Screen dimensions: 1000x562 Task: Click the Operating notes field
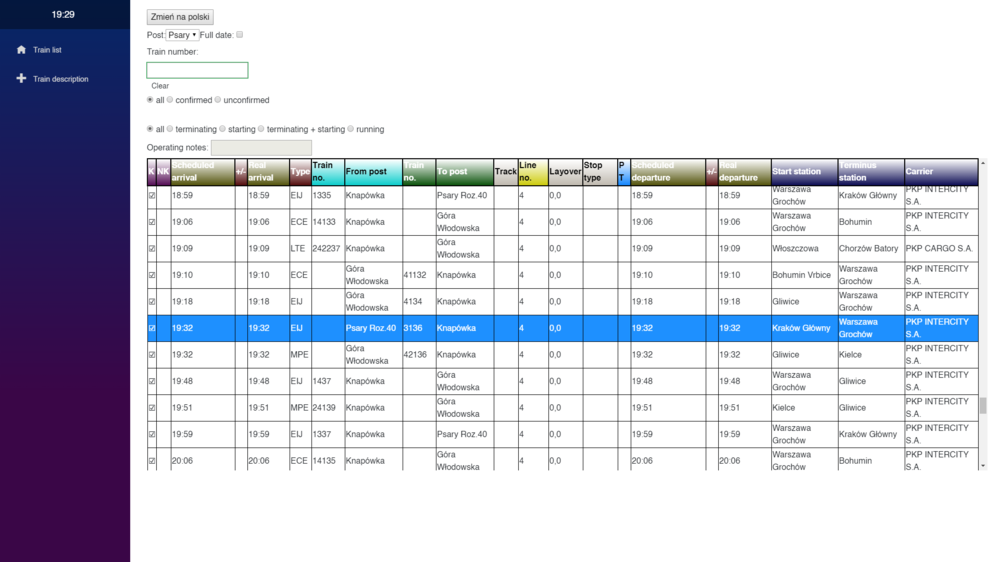[261, 147]
